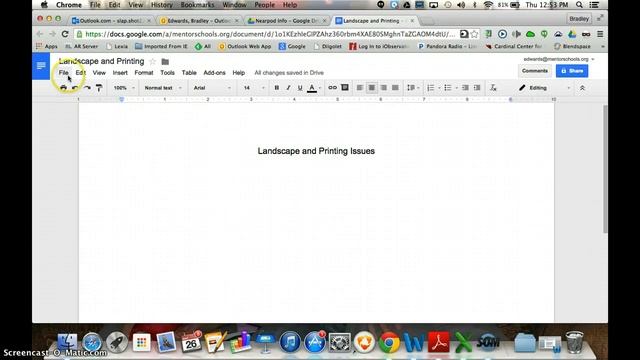
Task: Open the Pandora Radio bookmark
Action: click(448, 47)
